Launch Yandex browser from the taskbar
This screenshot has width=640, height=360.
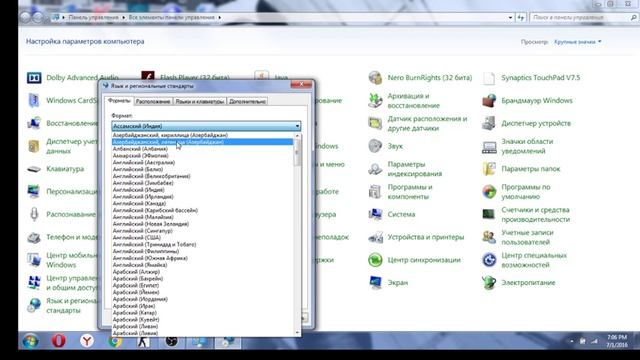(x=87, y=341)
